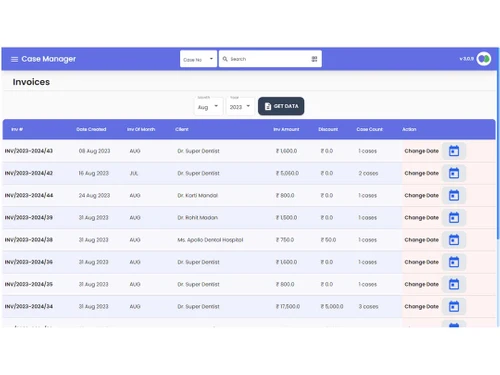Viewport: 500px width, 375px height.
Task: Click the Discount column header
Action: (x=328, y=129)
